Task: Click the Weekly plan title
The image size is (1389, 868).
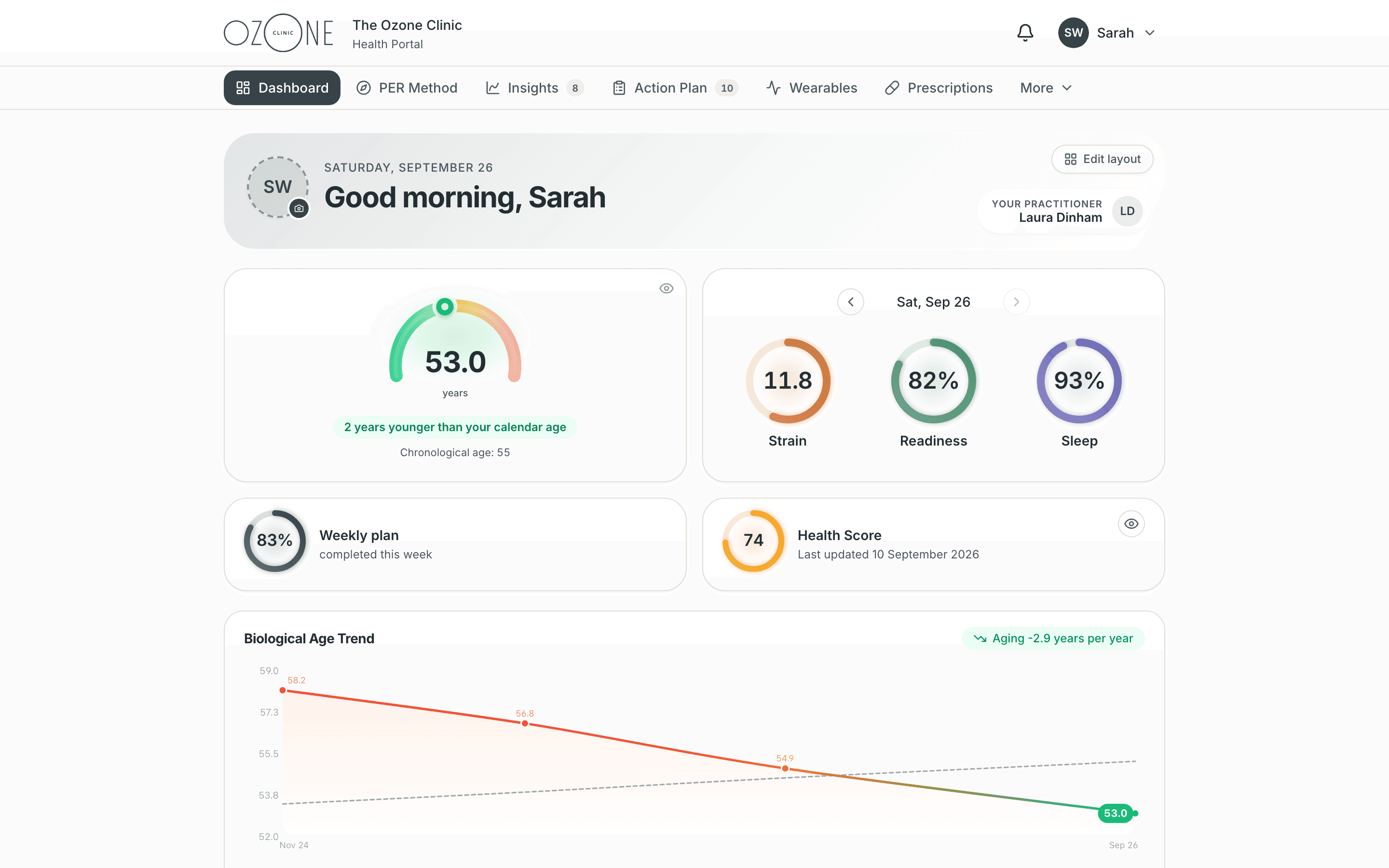Action: 359,536
